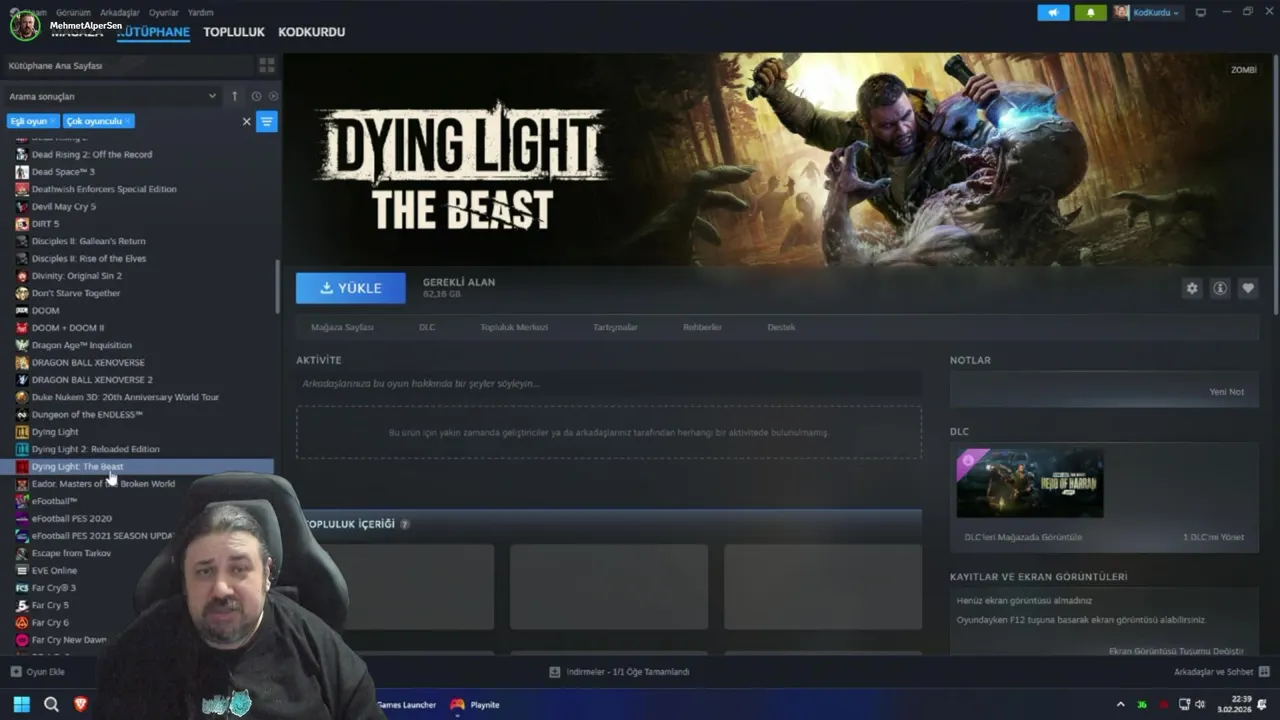Open KodKurdu account dropdown
1280x720 pixels.
tap(1155, 13)
